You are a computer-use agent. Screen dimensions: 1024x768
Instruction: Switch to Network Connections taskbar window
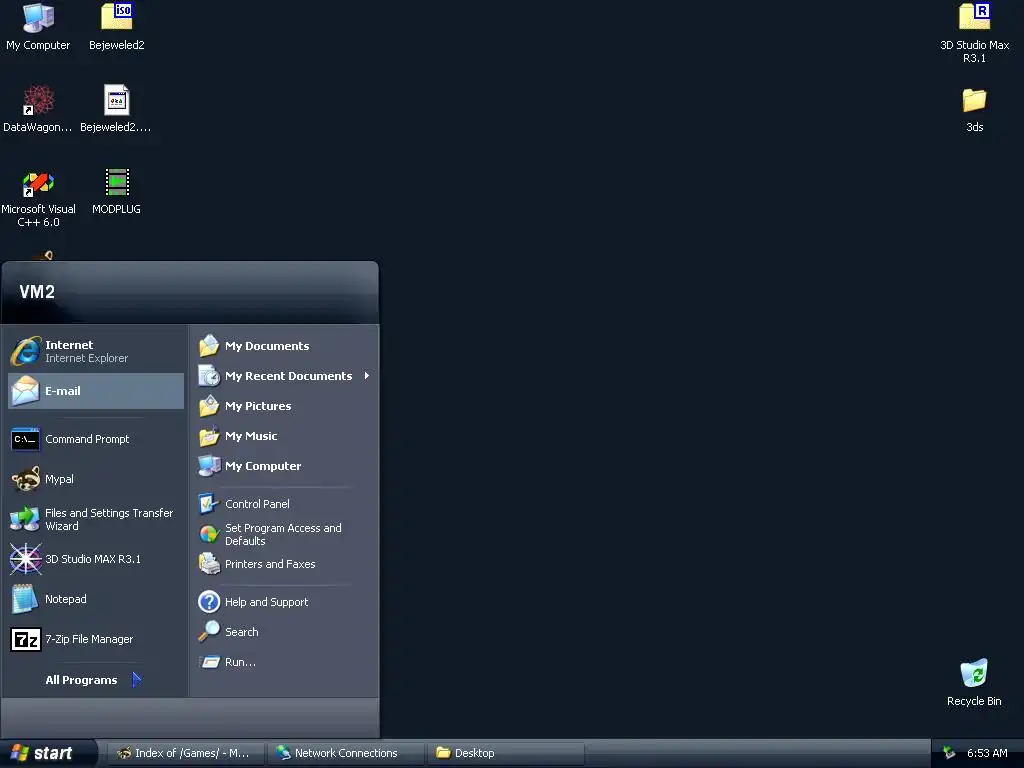coord(345,753)
